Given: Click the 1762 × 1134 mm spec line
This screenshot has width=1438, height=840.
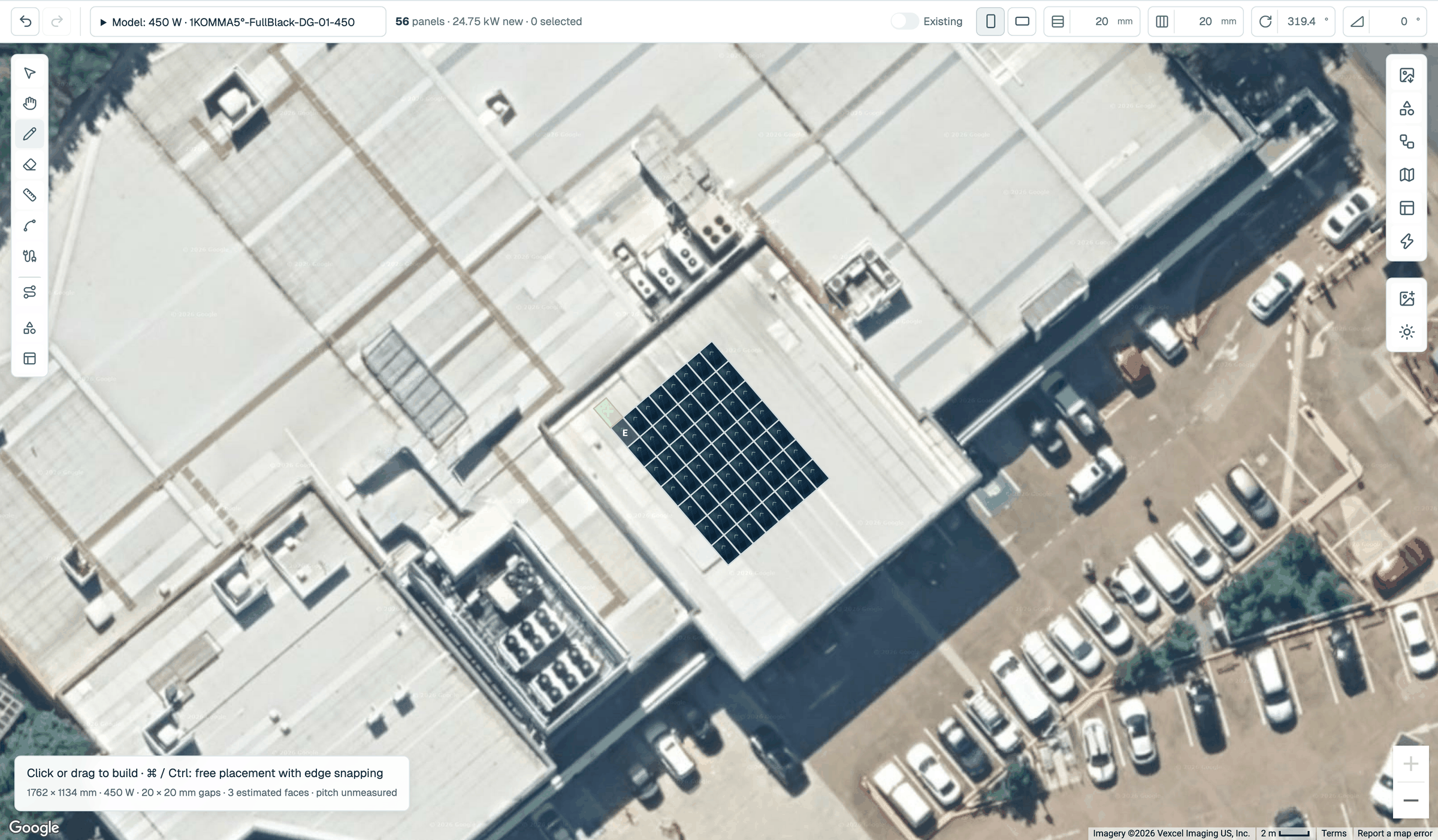Looking at the screenshot, I should (x=212, y=793).
